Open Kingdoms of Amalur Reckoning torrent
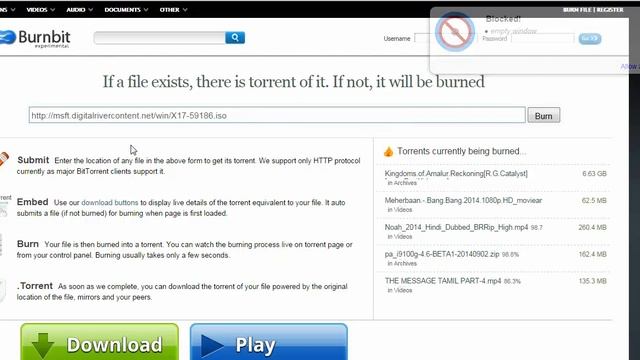 pos(456,173)
